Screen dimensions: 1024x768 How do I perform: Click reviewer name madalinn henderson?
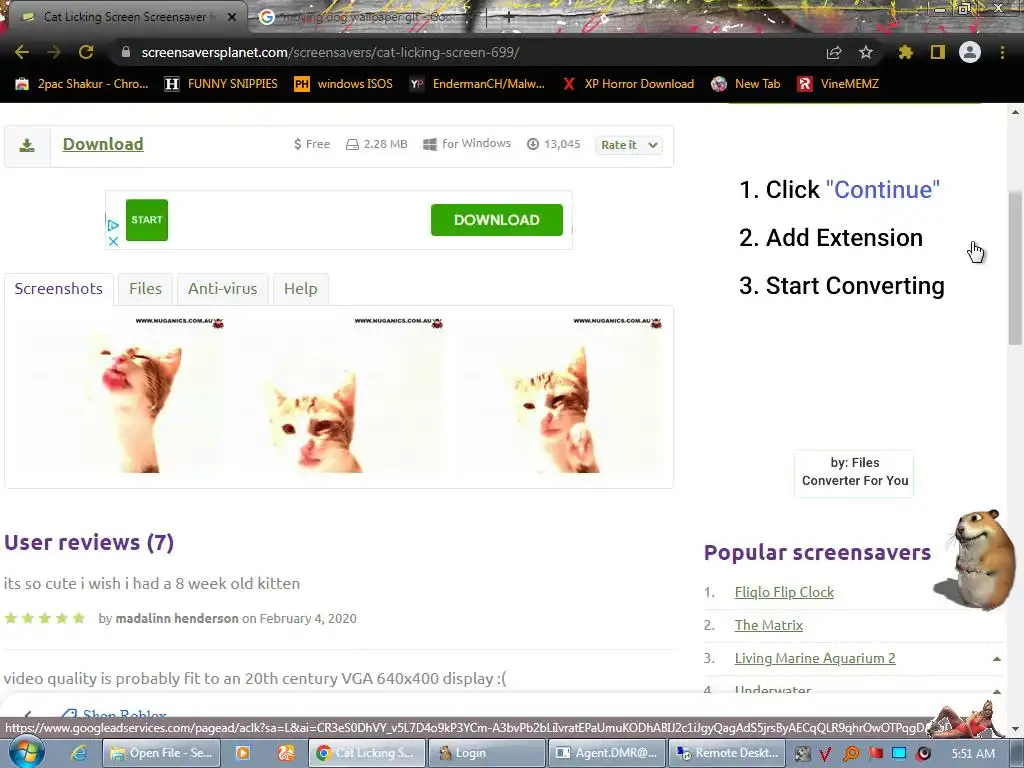click(177, 618)
